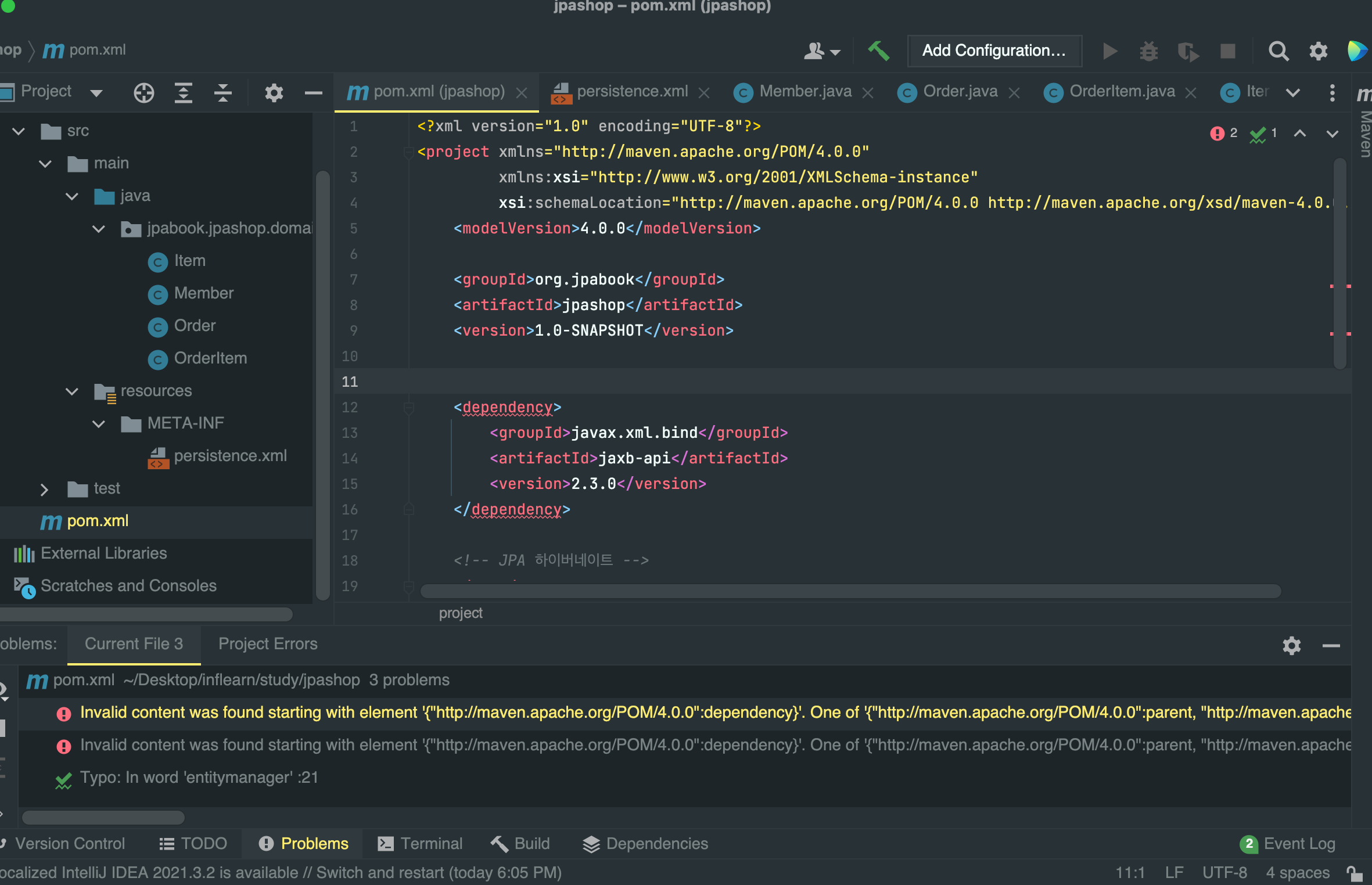Image resolution: width=1372 pixels, height=885 pixels.
Task: Hide the Project tool window
Action: tap(313, 92)
